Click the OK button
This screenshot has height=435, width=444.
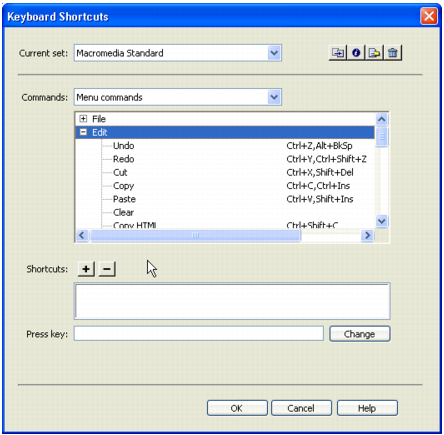[x=237, y=408]
